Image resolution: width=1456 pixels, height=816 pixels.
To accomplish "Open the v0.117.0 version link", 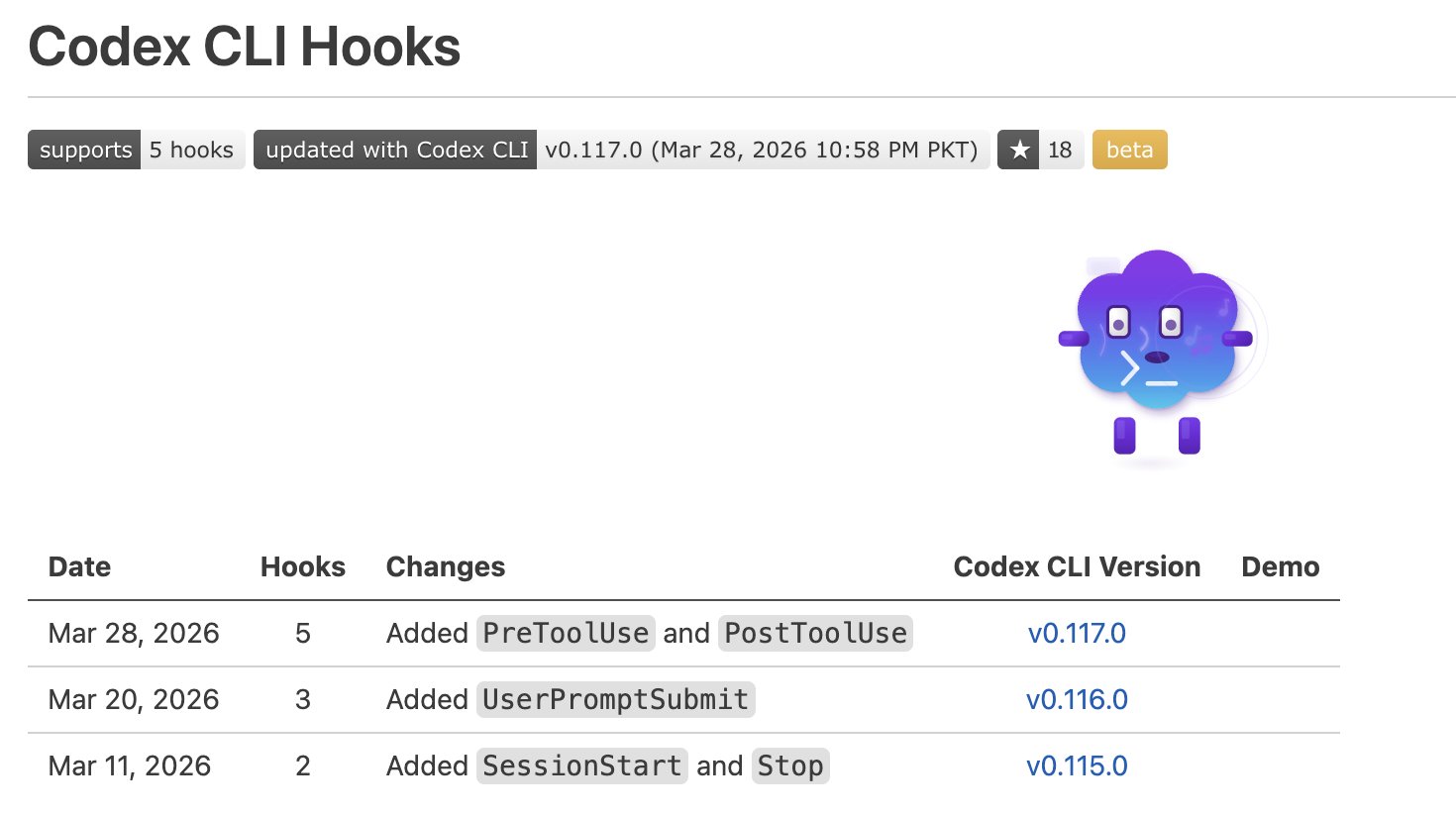I will click(1077, 634).
